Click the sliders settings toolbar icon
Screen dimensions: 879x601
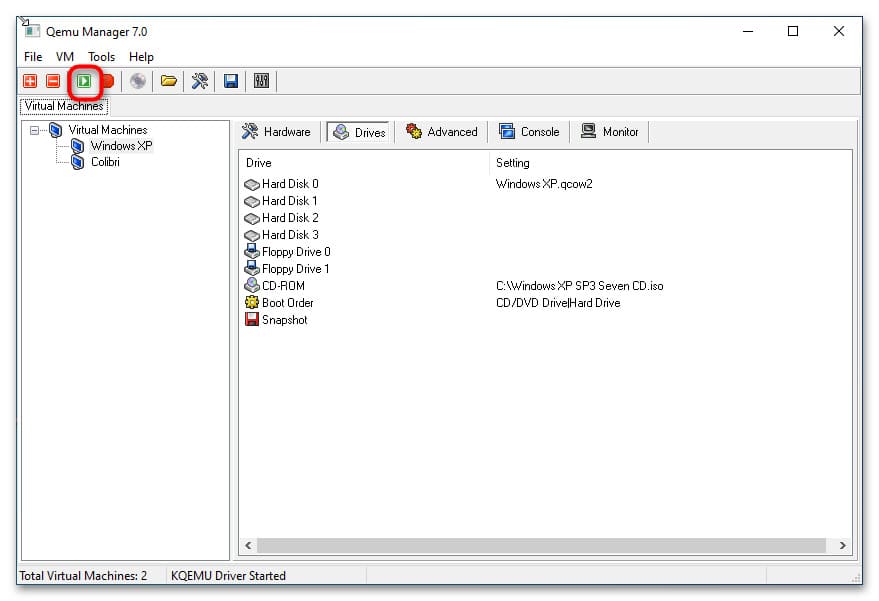coord(261,81)
